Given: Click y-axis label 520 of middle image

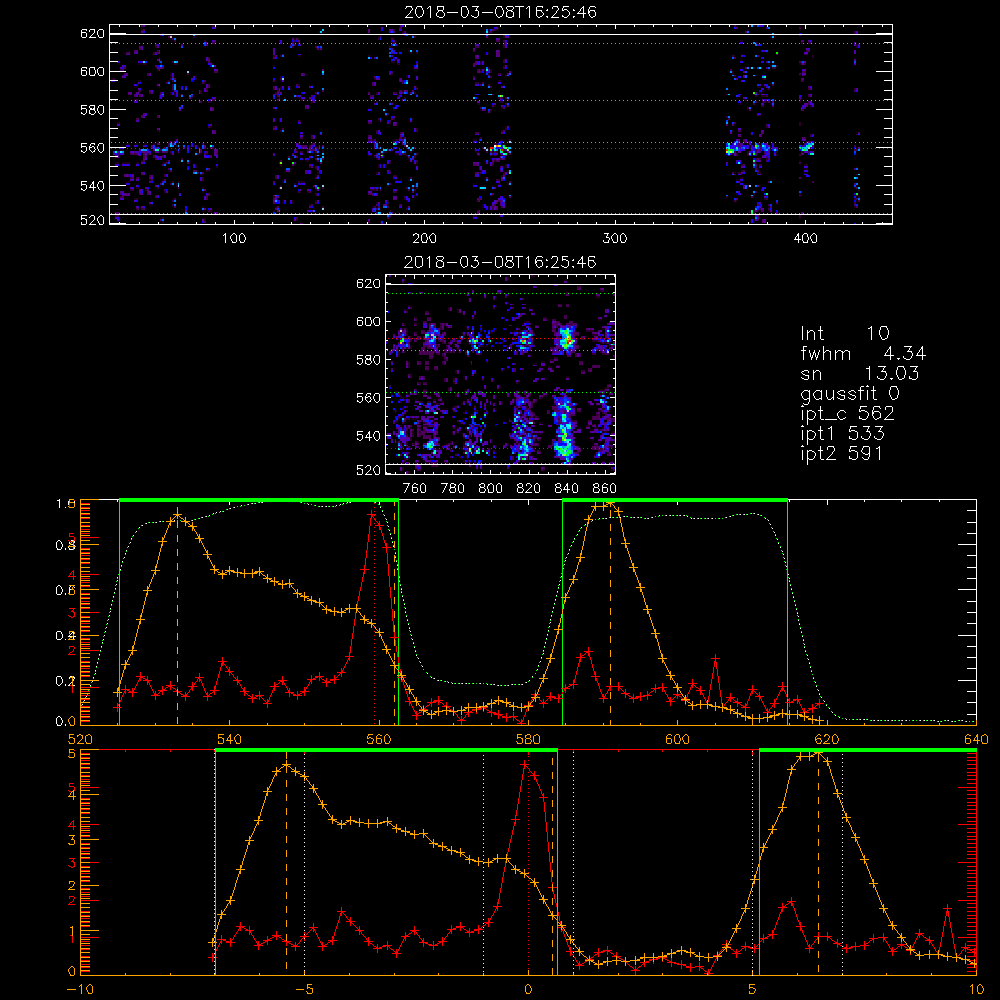Looking at the screenshot, I should click(369, 470).
